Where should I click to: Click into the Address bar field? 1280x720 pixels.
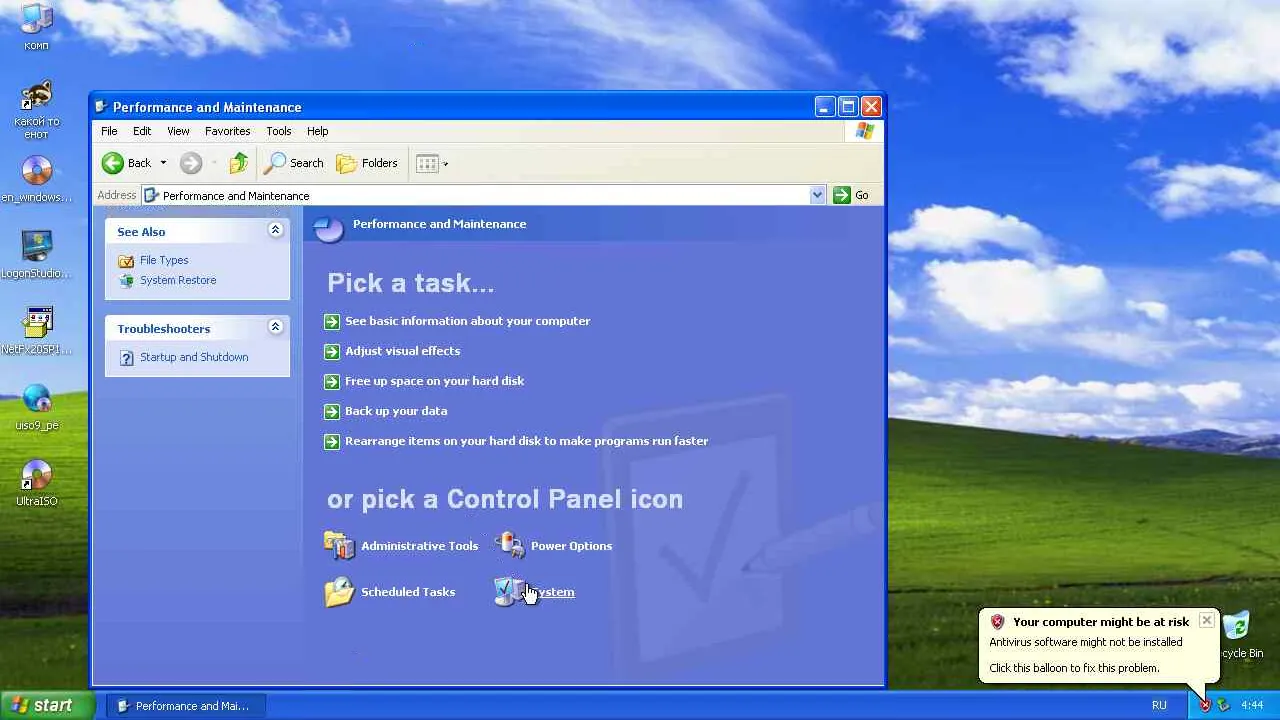[483, 195]
